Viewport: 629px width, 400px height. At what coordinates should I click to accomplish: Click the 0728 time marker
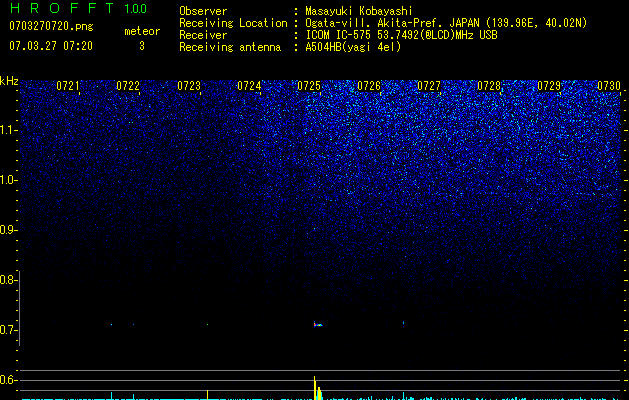pyautogui.click(x=489, y=86)
